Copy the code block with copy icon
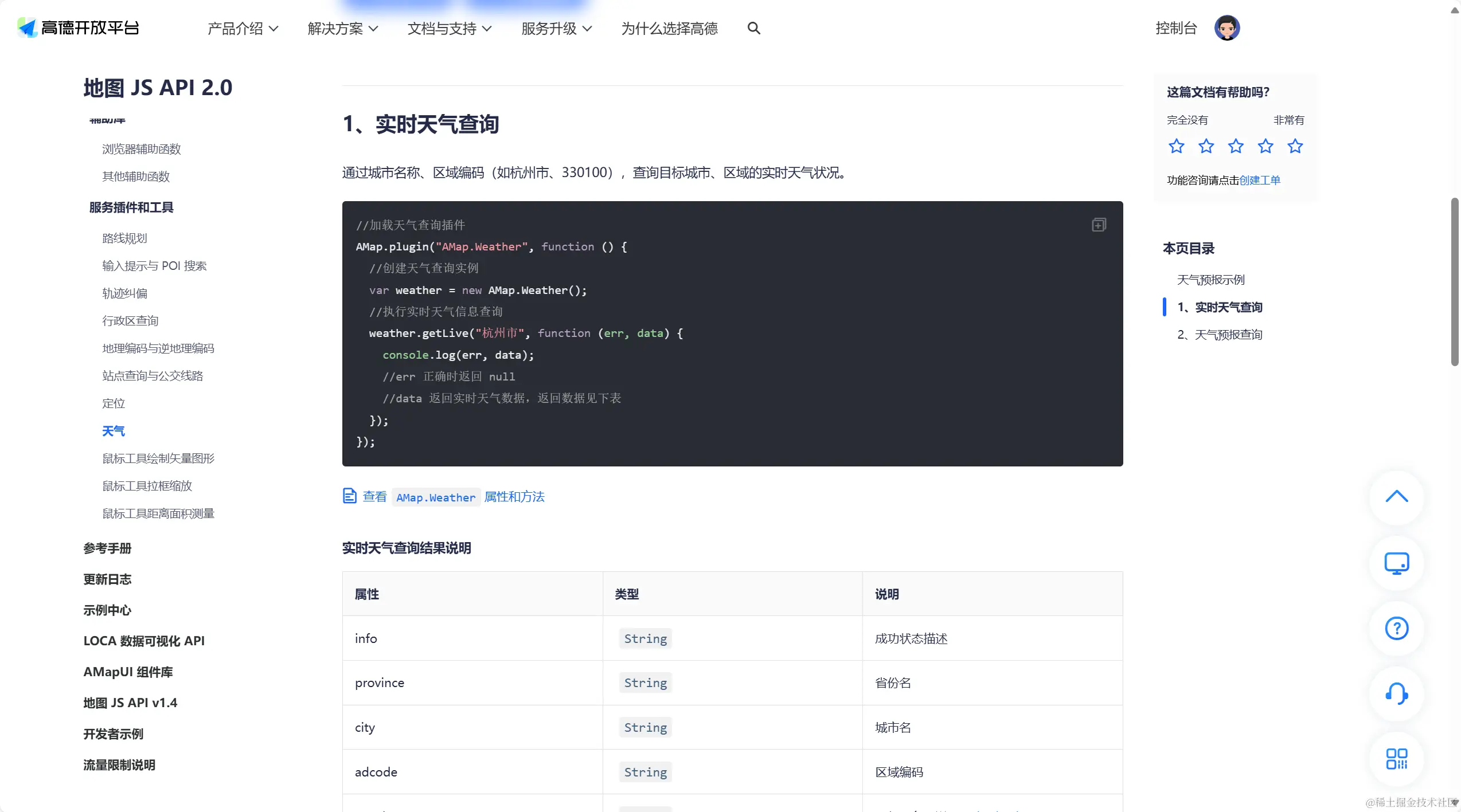Screen dimensions: 1461x812 (x=1099, y=225)
